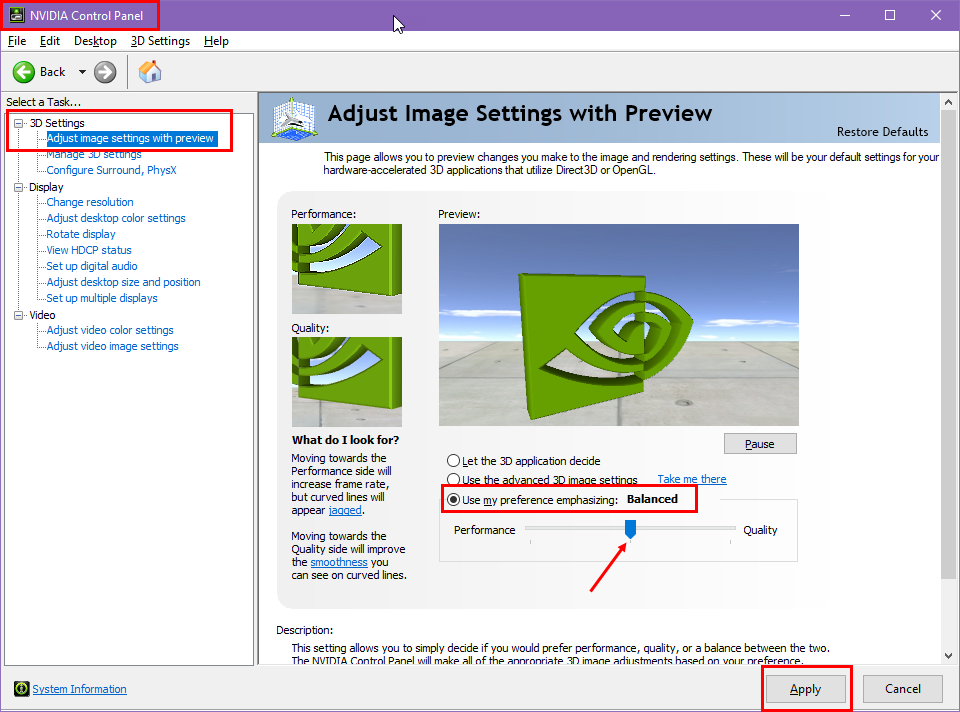The width and height of the screenshot is (960, 712).
Task: Click the vertical scrollbar up arrow
Action: pyautogui.click(x=948, y=102)
